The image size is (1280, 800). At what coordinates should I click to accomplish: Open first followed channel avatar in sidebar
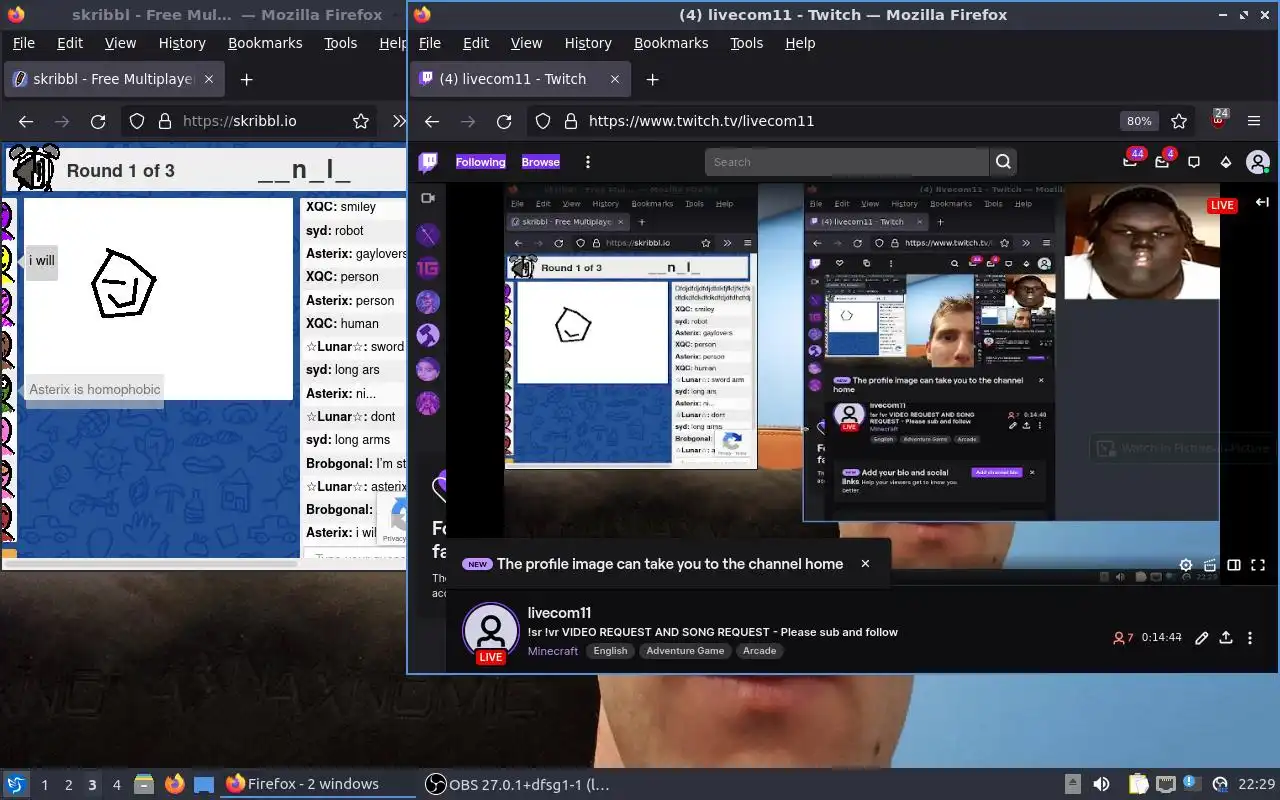coord(428,235)
